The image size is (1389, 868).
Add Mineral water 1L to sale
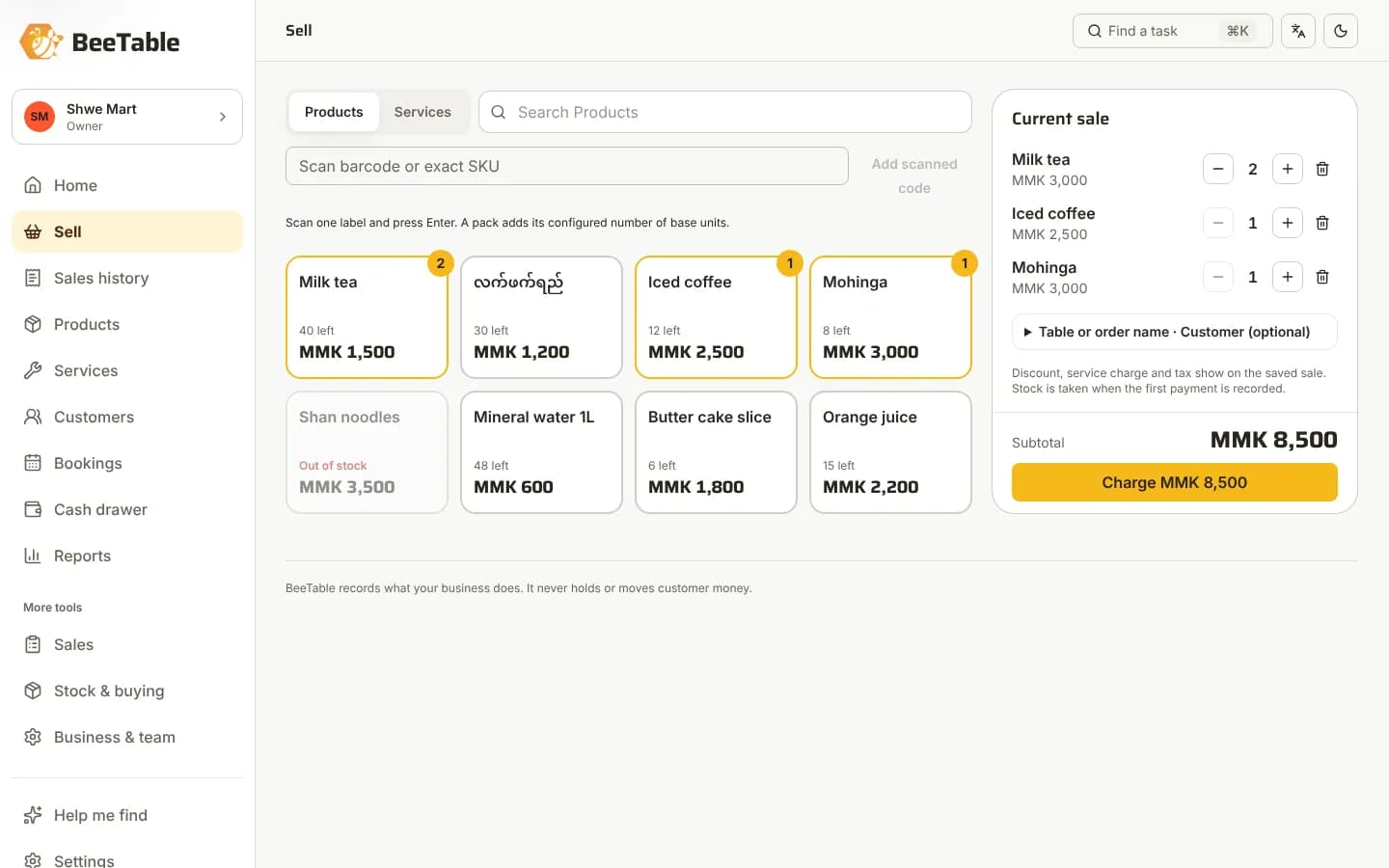(541, 452)
